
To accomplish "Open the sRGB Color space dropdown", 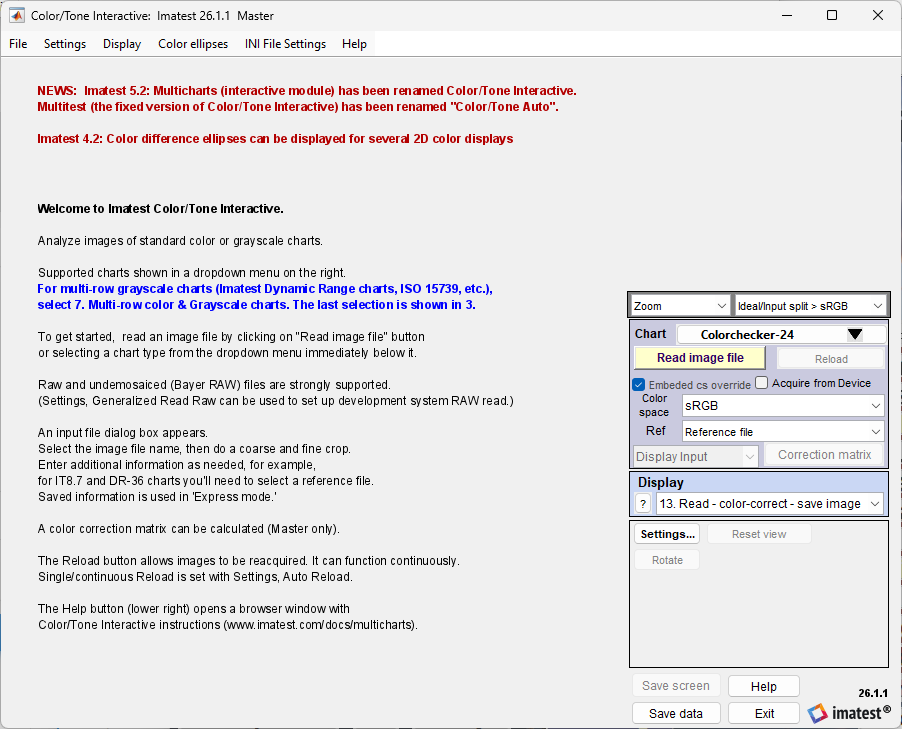I will coord(783,406).
